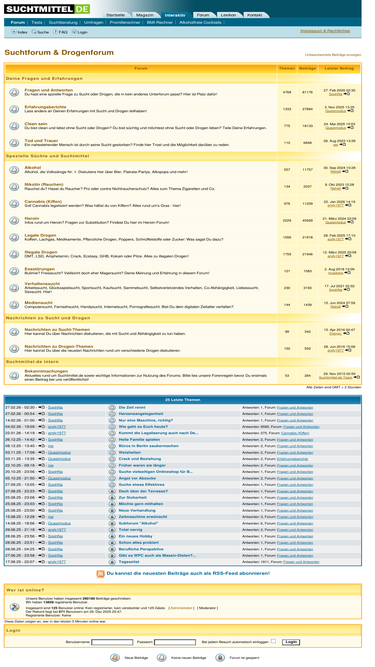
Task: Click folder icon beside Erfahrungsberichte
Action: point(14,109)
